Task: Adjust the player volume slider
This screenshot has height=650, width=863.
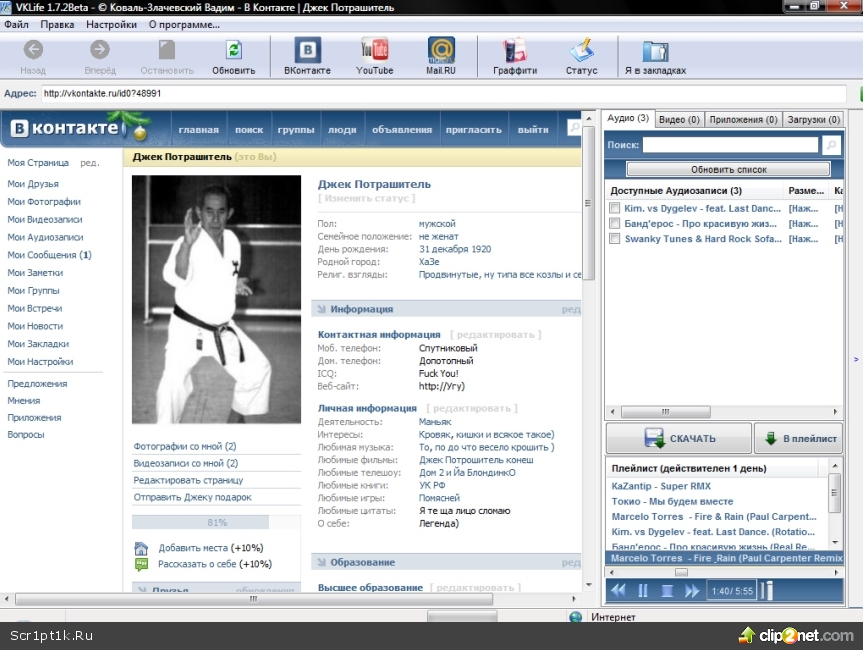Action: (x=767, y=591)
